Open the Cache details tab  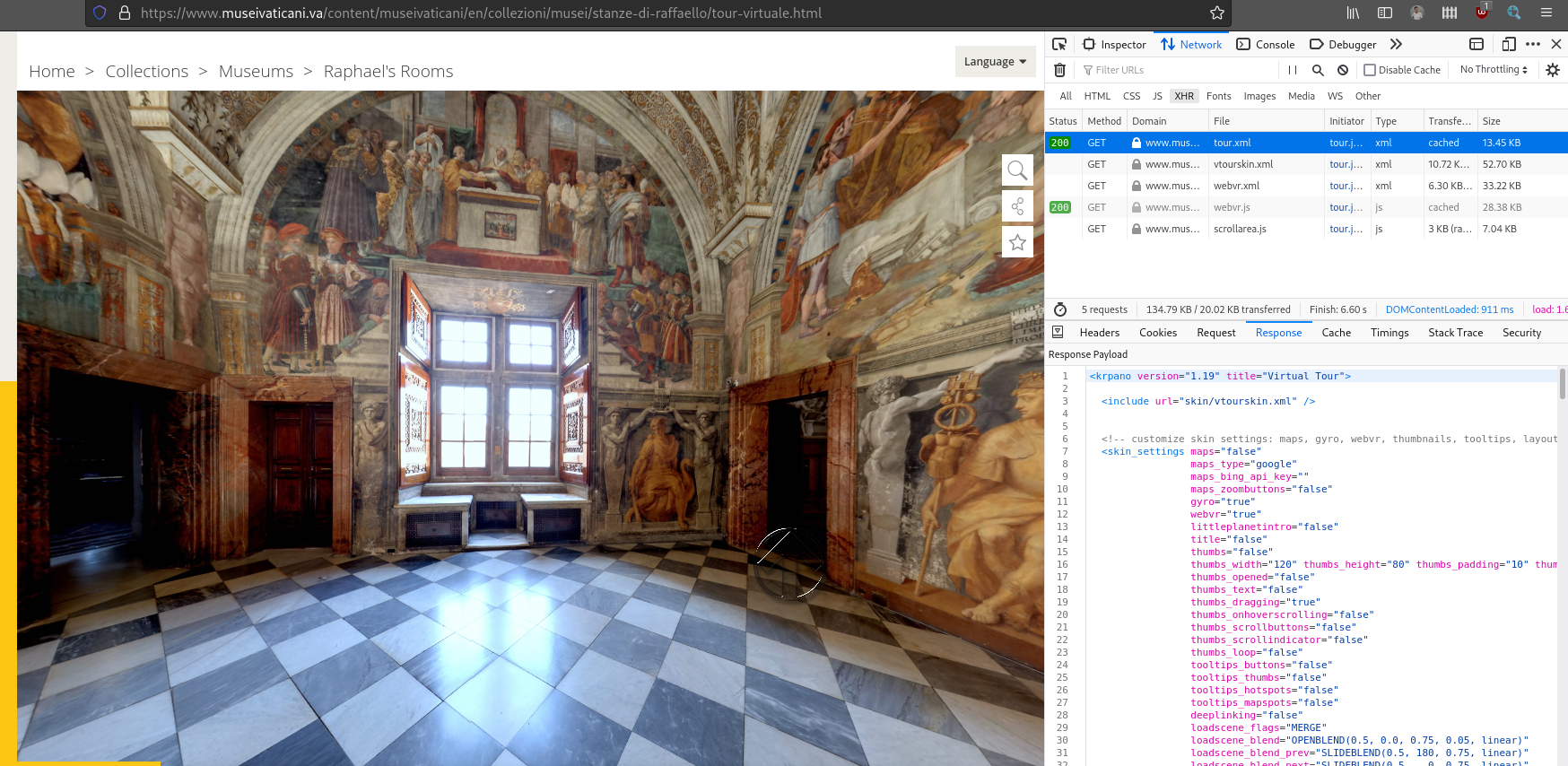1337,333
